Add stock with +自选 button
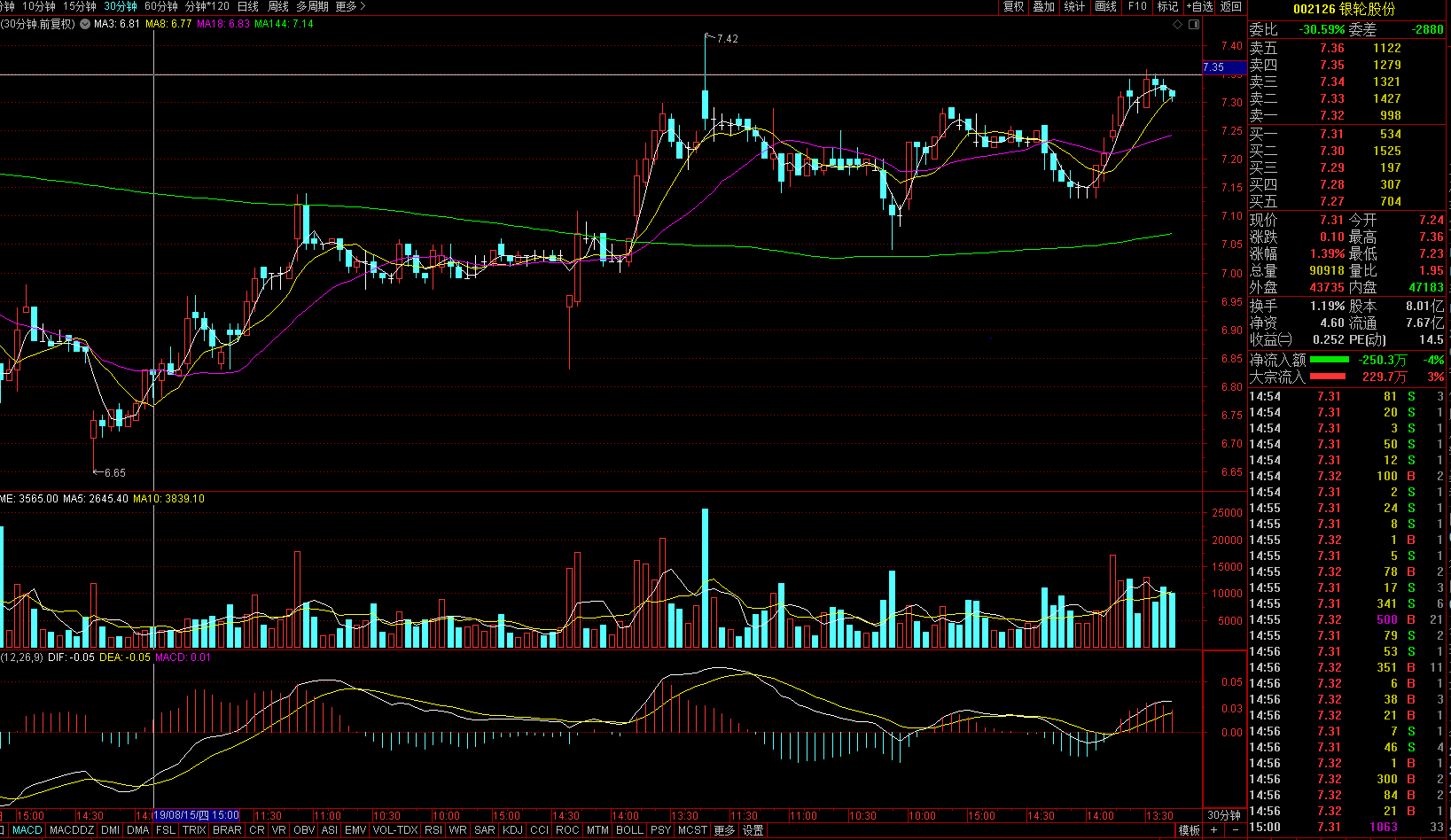 (1200, 6)
